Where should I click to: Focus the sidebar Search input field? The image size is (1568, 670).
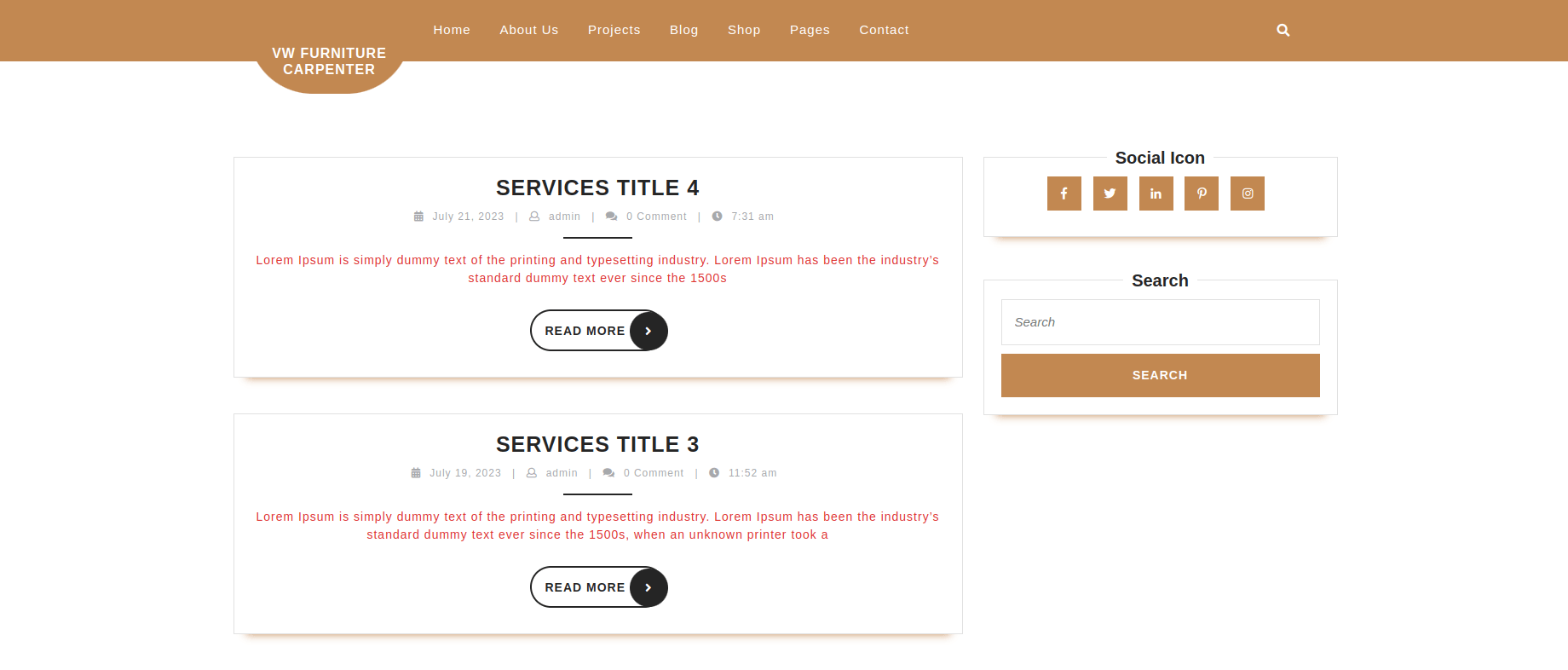click(1160, 322)
